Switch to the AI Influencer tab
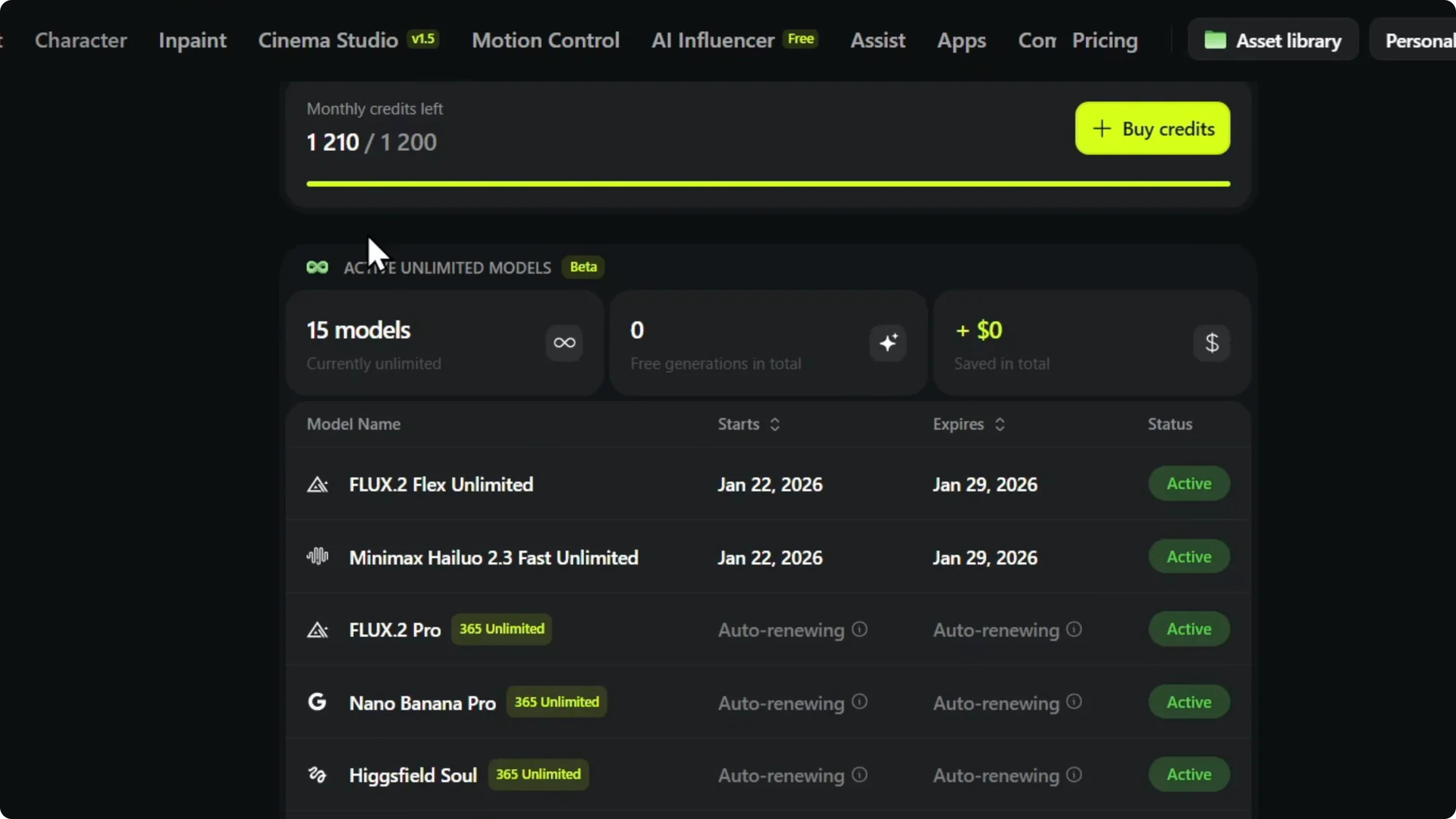The image size is (1456, 819). coord(711,40)
